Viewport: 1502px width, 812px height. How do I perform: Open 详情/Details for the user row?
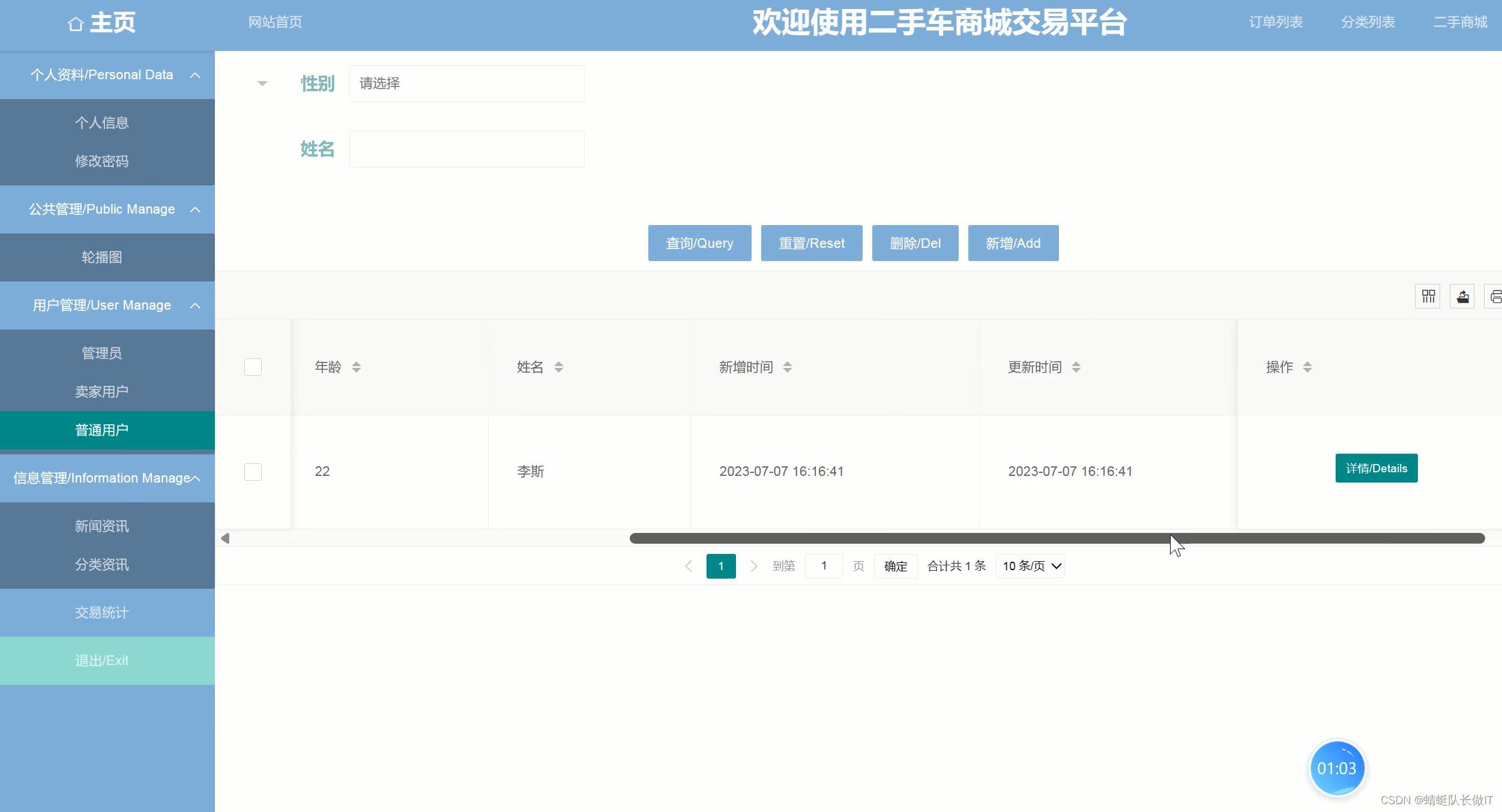(1376, 468)
